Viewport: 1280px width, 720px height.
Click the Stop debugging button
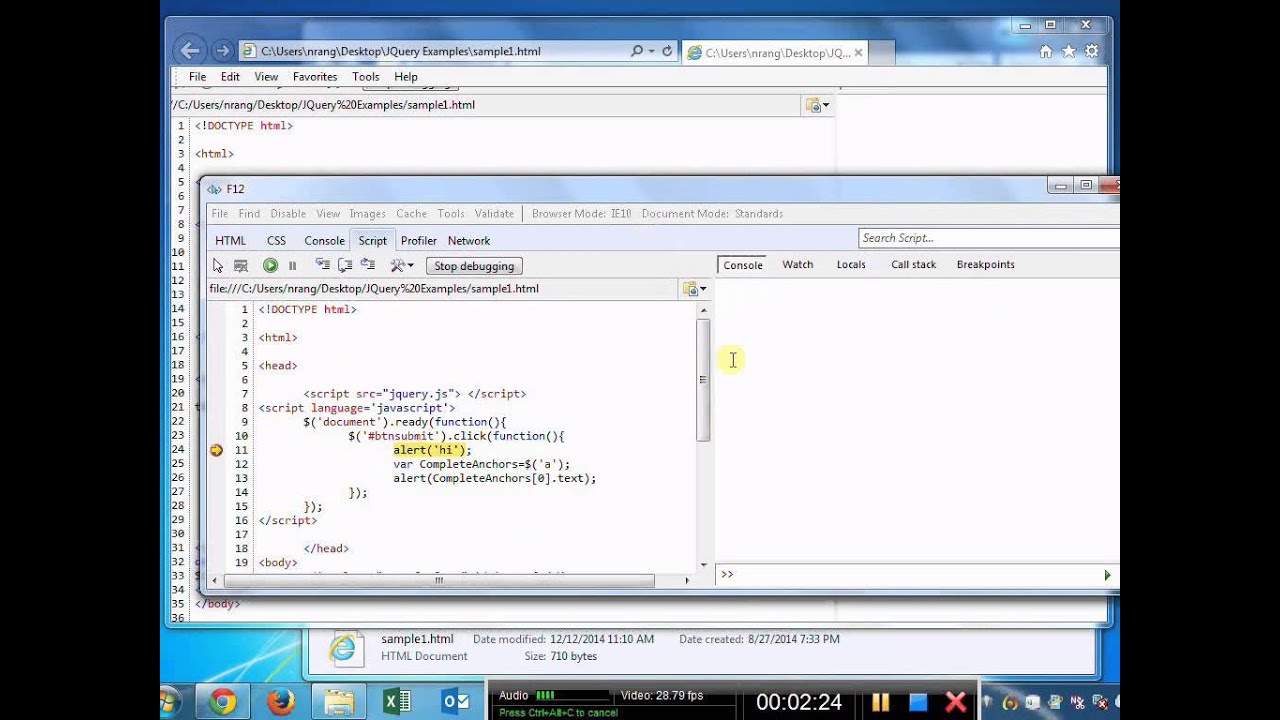[474, 266]
